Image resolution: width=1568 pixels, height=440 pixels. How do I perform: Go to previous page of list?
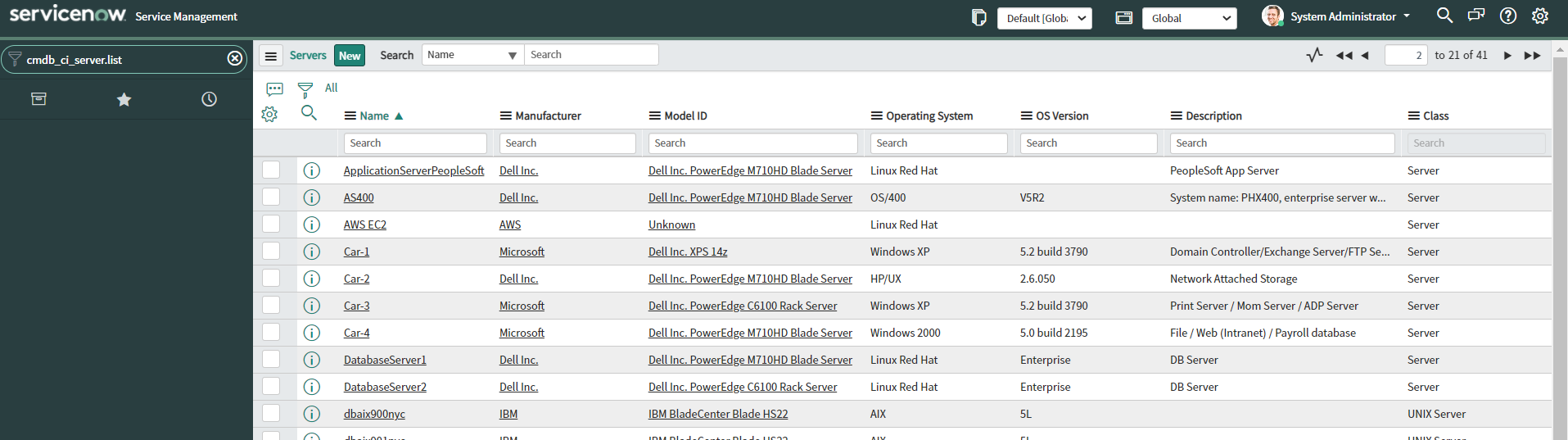[1365, 56]
